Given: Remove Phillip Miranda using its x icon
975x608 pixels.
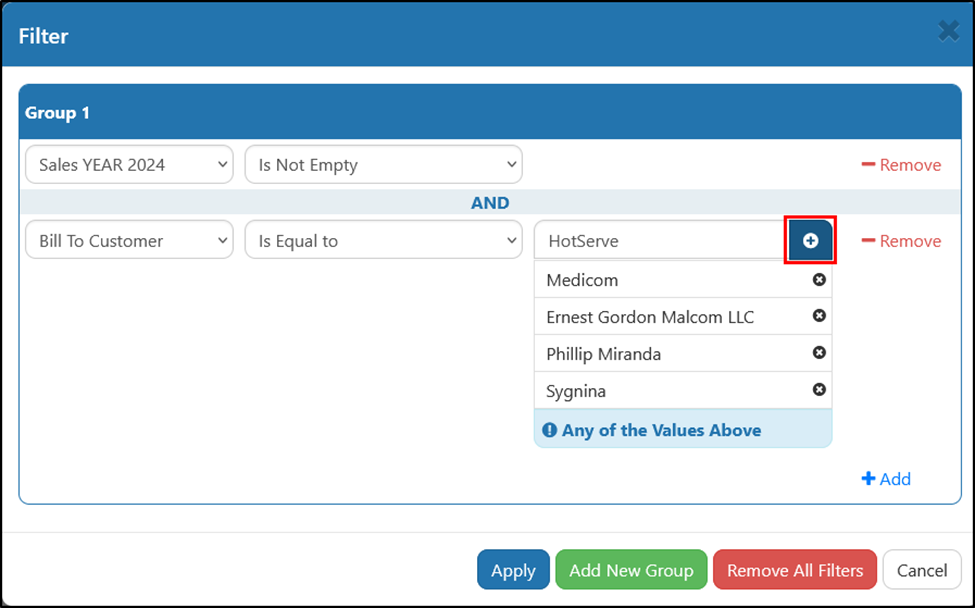Looking at the screenshot, I should pos(819,352).
